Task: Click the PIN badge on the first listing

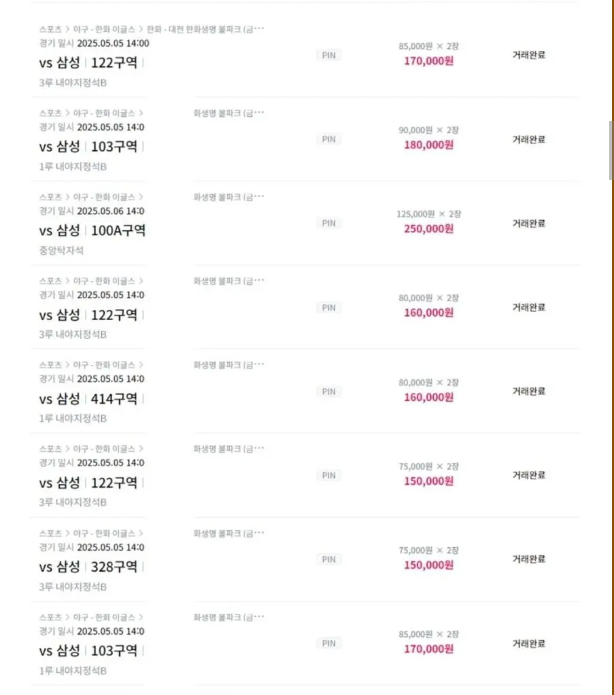Action: [x=329, y=55]
